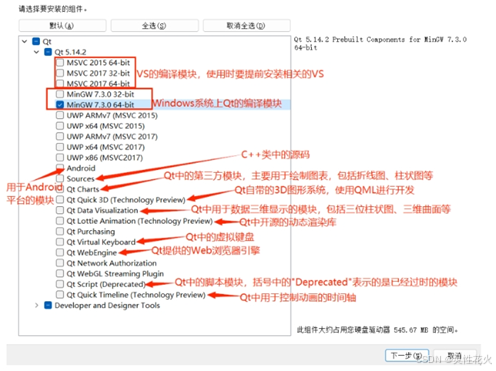Select the Sources row label
The image size is (496, 371).
[80, 179]
